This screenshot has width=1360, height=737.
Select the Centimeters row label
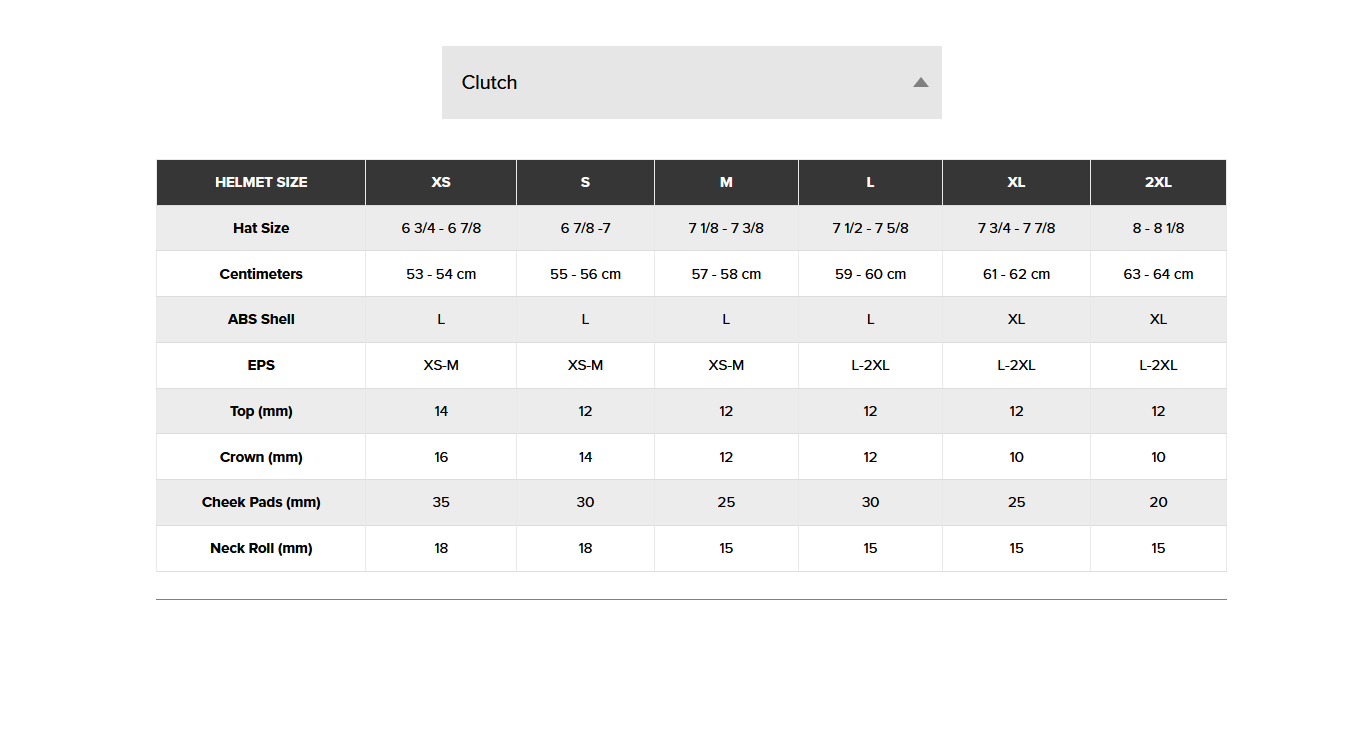pos(261,274)
